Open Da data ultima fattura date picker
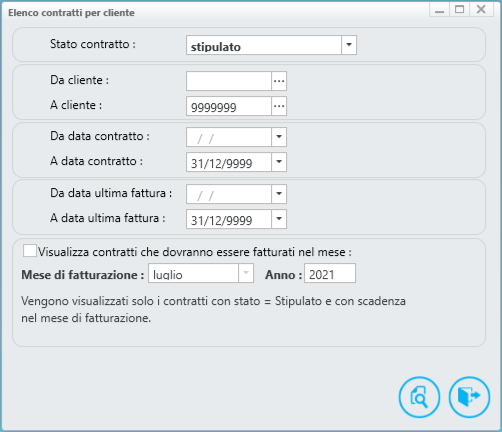 [279, 194]
